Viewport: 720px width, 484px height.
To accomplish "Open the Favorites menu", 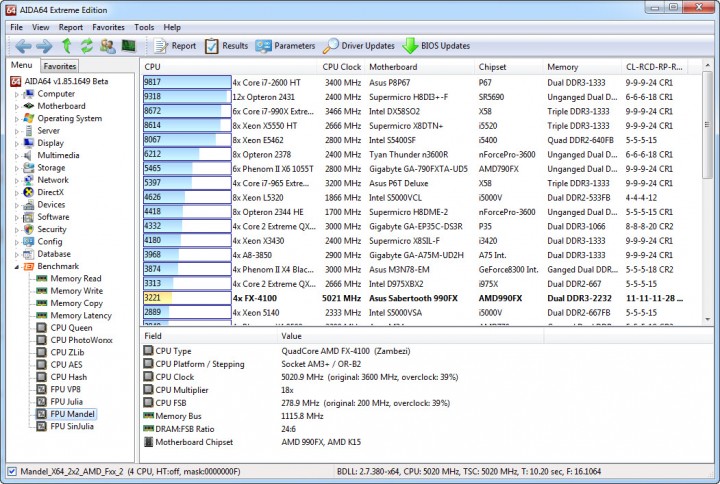I will (108, 27).
